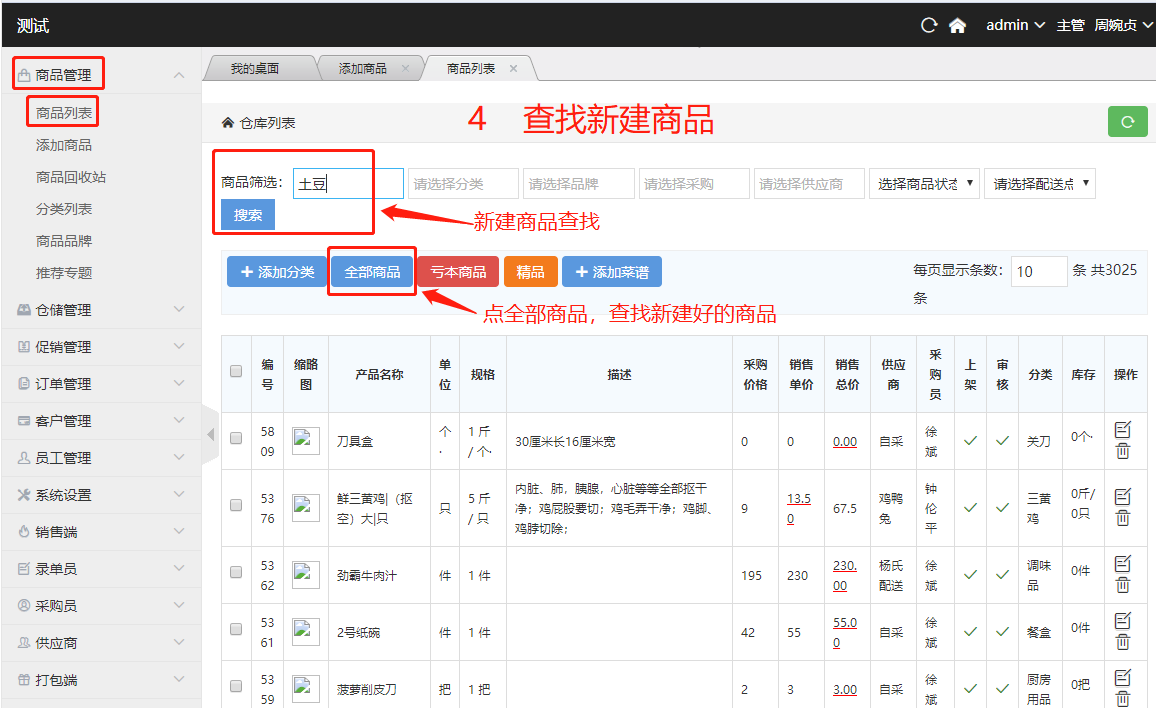The width and height of the screenshot is (1156, 708).
Task: Switch to the 我的桌面 tab
Action: (254, 69)
